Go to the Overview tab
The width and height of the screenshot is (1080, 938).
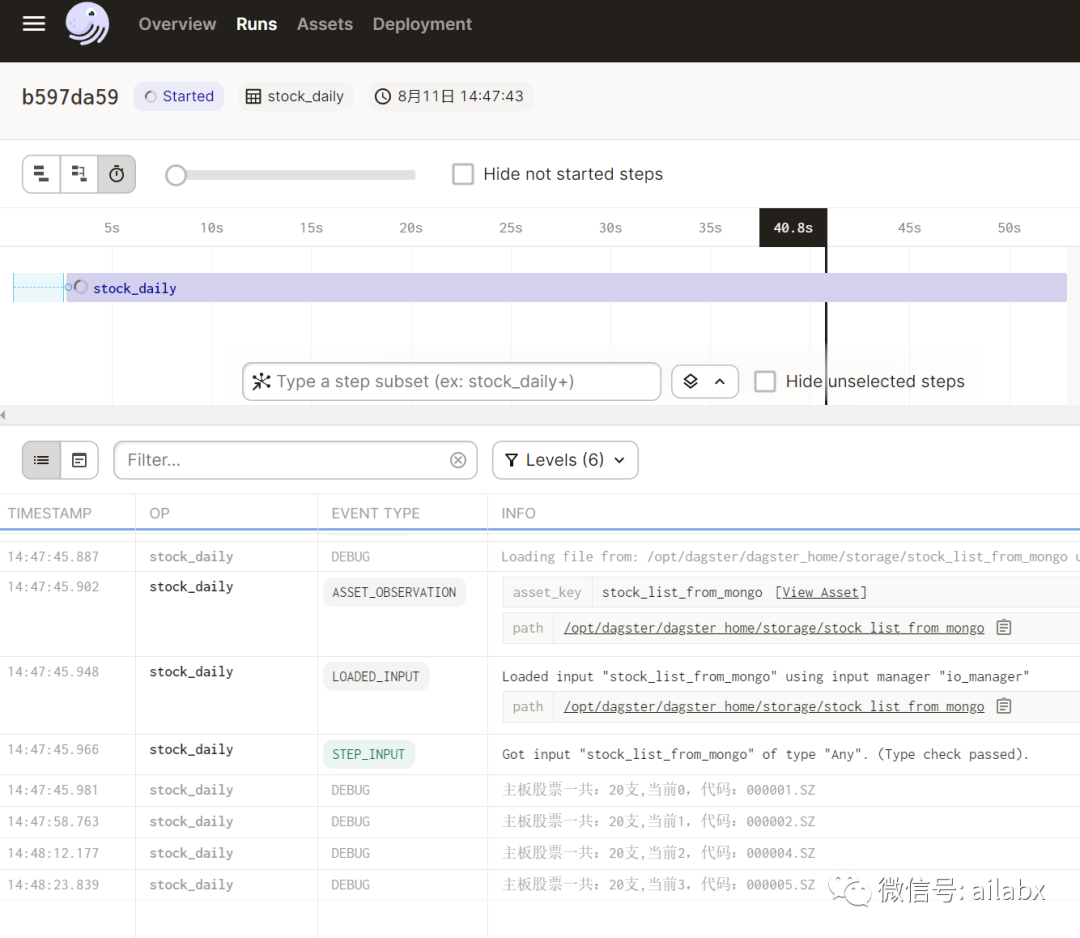[x=177, y=24]
